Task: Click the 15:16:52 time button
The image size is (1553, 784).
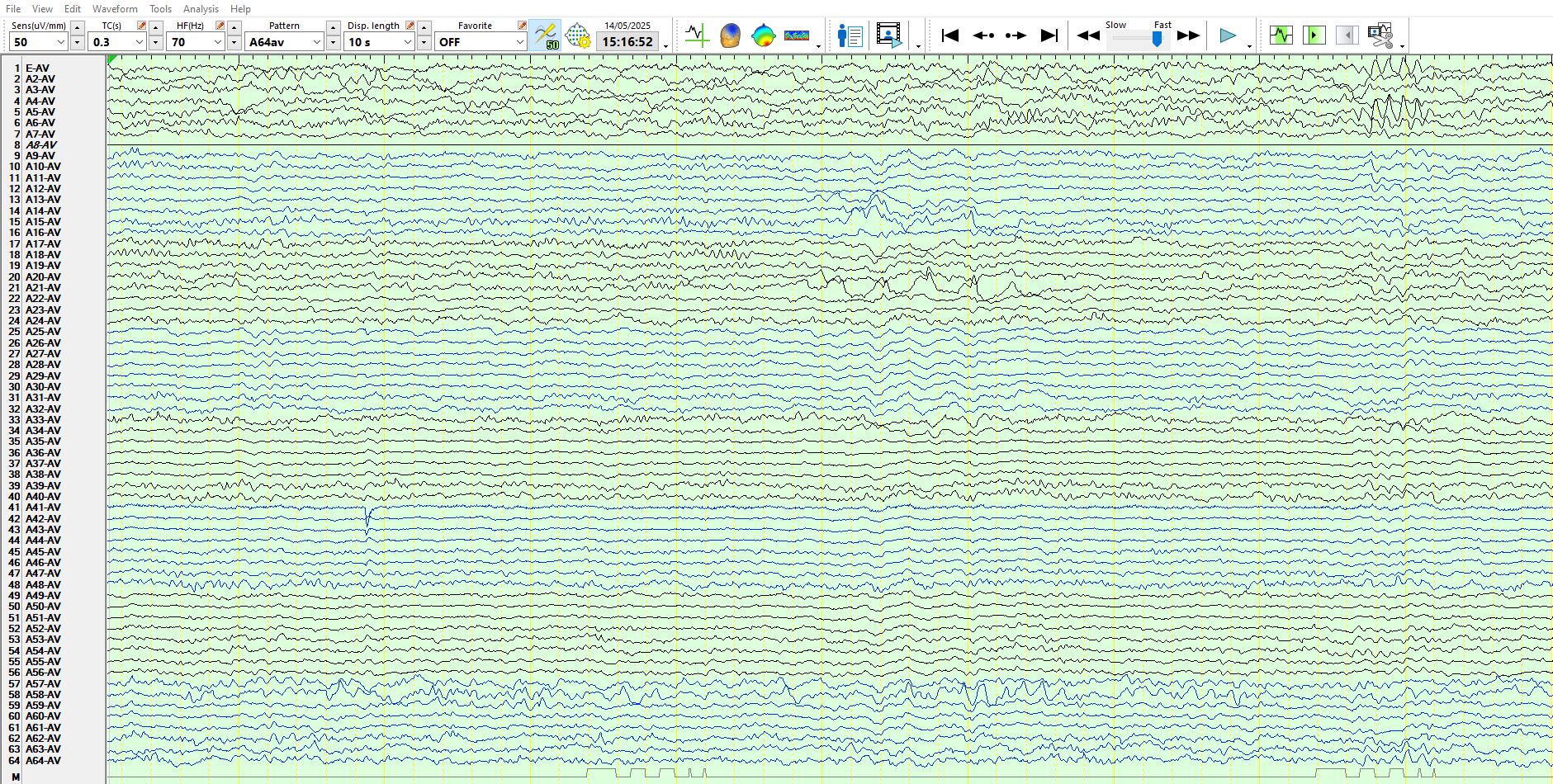Action: (627, 42)
